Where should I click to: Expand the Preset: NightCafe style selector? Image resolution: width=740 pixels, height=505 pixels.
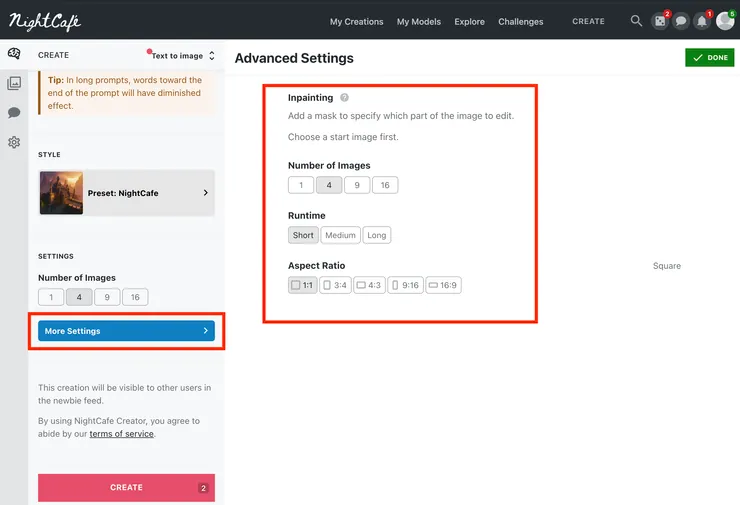tap(126, 193)
